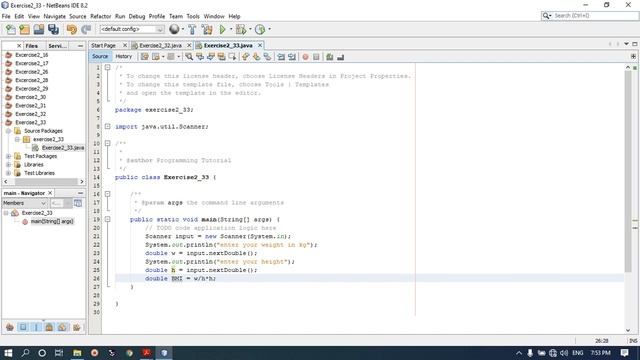Click the Stop Macro Recording icon
The width and height of the screenshot is (640, 360).
point(316,57)
